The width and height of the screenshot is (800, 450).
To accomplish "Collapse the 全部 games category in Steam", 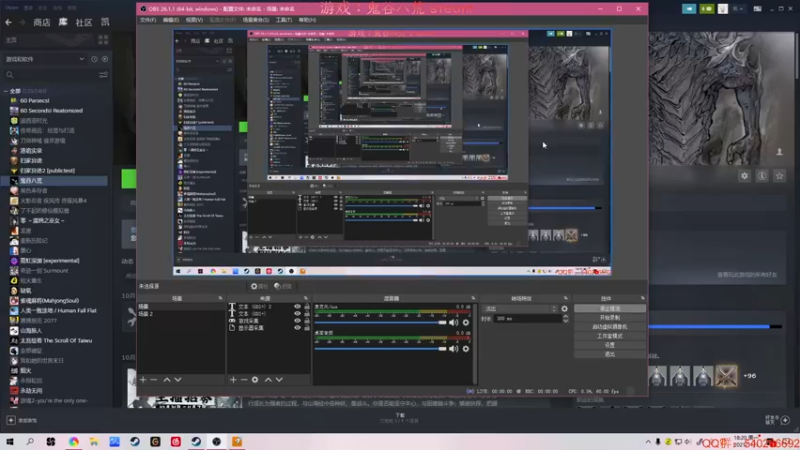I will point(6,91).
